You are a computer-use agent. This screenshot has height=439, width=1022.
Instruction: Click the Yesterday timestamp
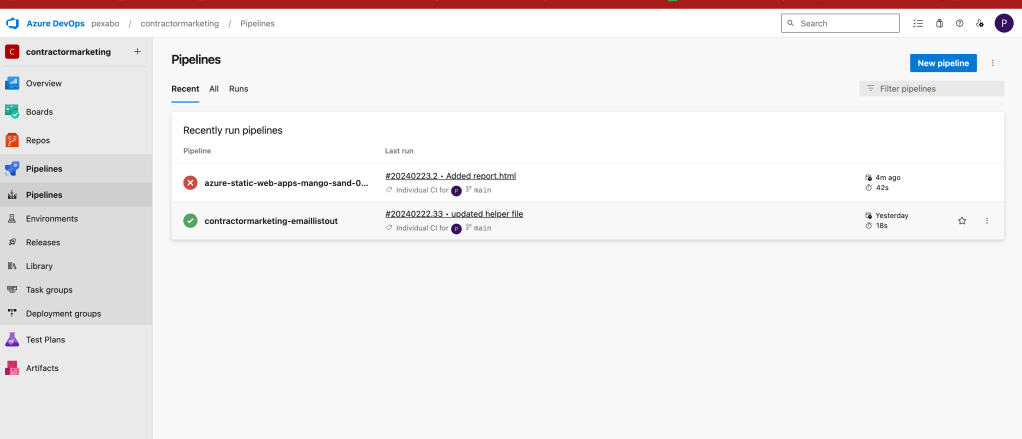click(892, 215)
